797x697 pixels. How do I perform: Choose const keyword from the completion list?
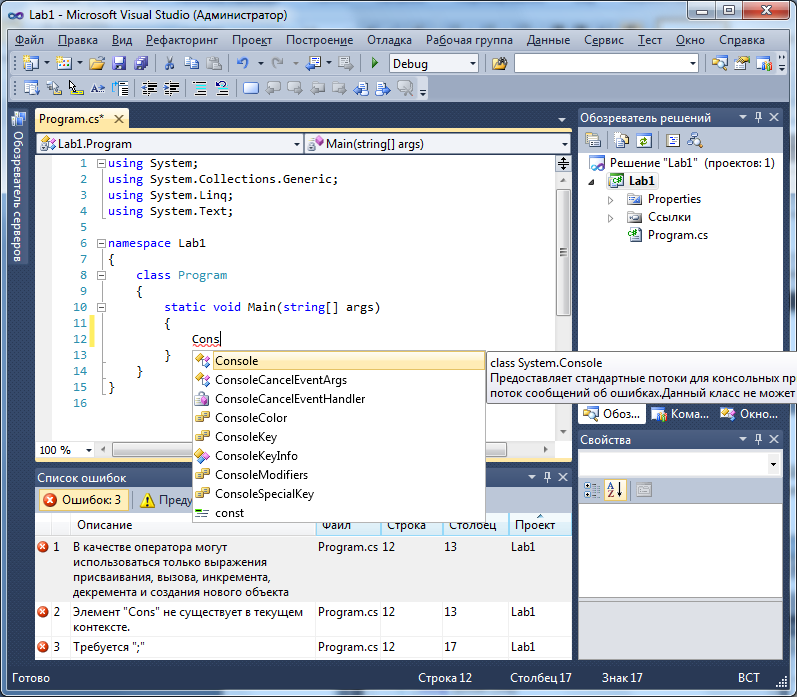coord(339,513)
